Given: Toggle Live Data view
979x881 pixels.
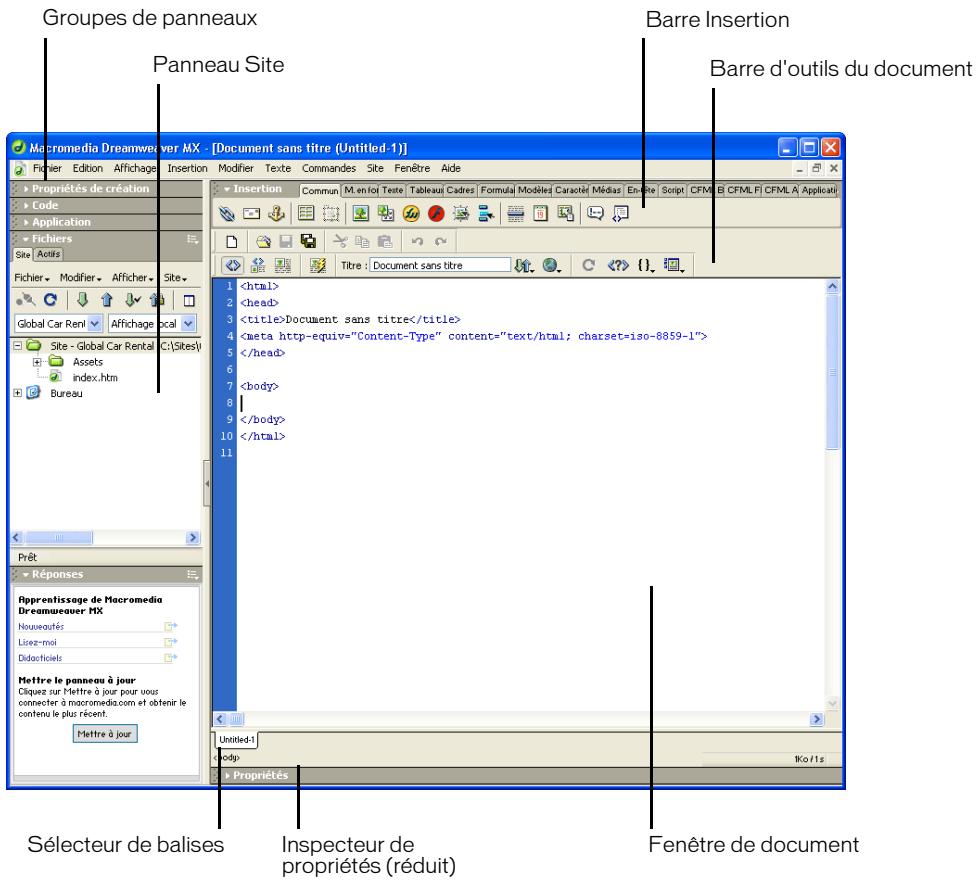Looking at the screenshot, I should coord(318,265).
